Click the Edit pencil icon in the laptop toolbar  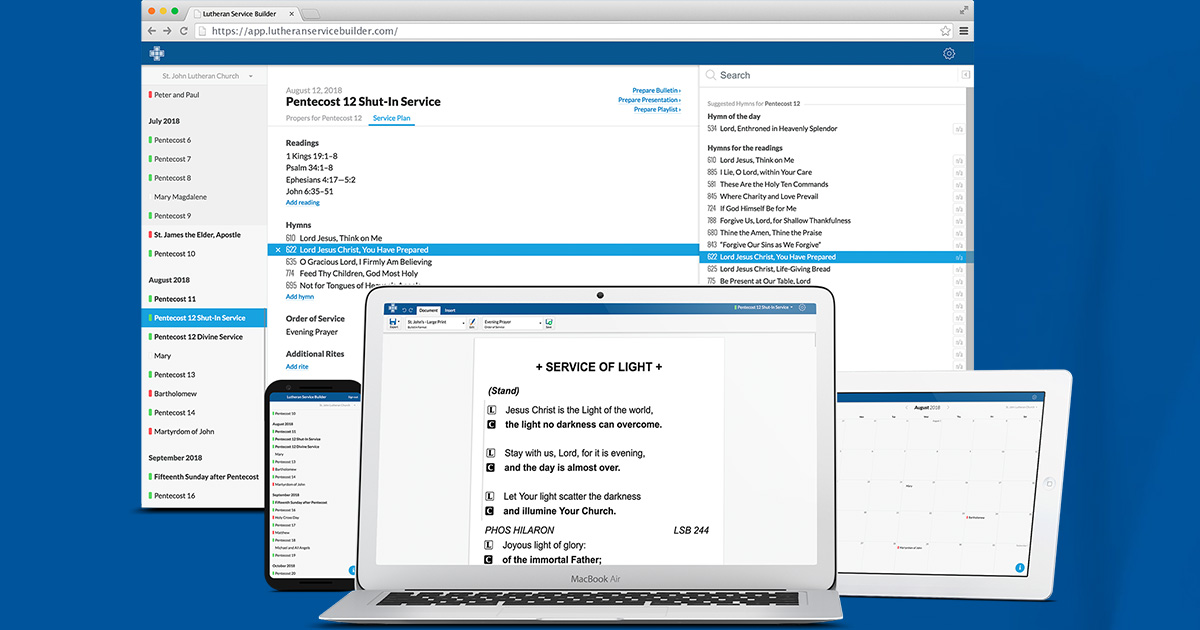tap(472, 322)
